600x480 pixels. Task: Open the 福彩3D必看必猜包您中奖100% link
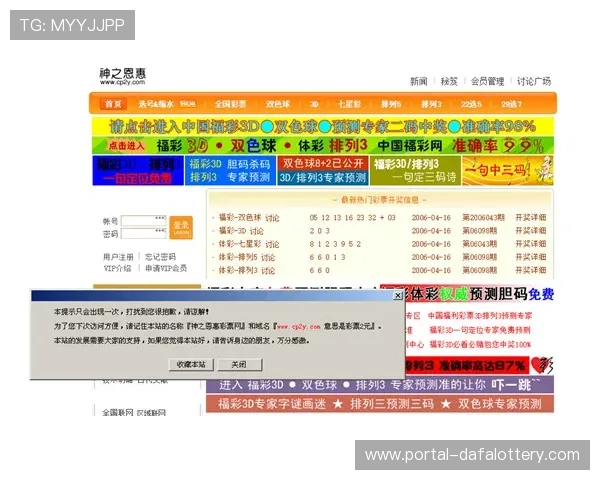(x=480, y=344)
